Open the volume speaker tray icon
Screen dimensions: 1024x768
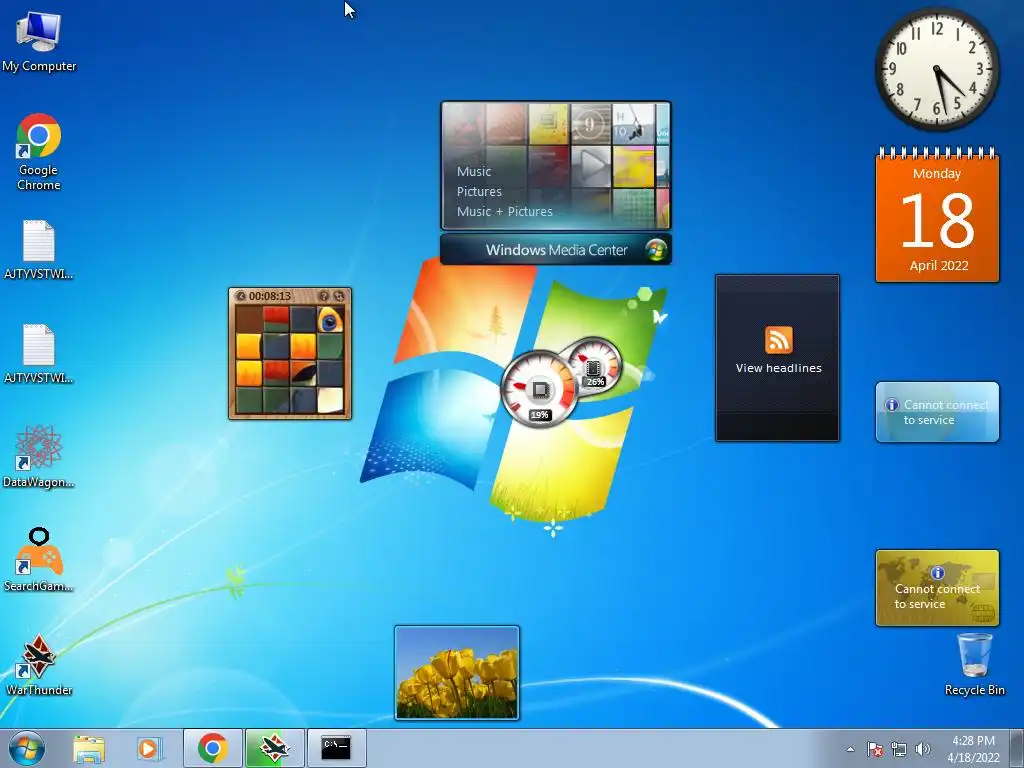click(x=922, y=749)
